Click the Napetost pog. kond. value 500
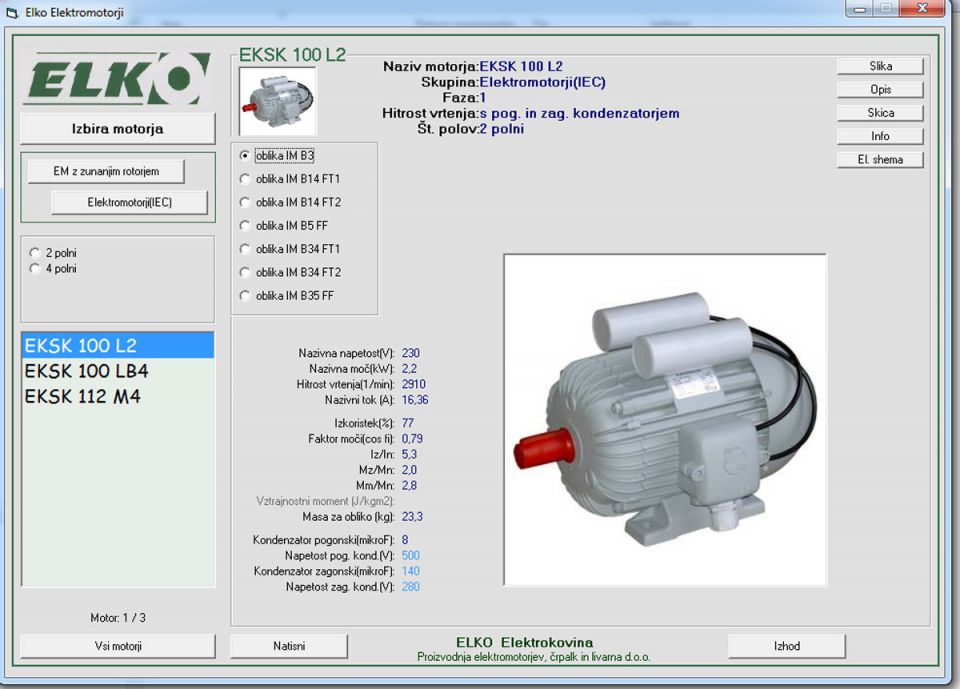This screenshot has width=960, height=689. 410,555
